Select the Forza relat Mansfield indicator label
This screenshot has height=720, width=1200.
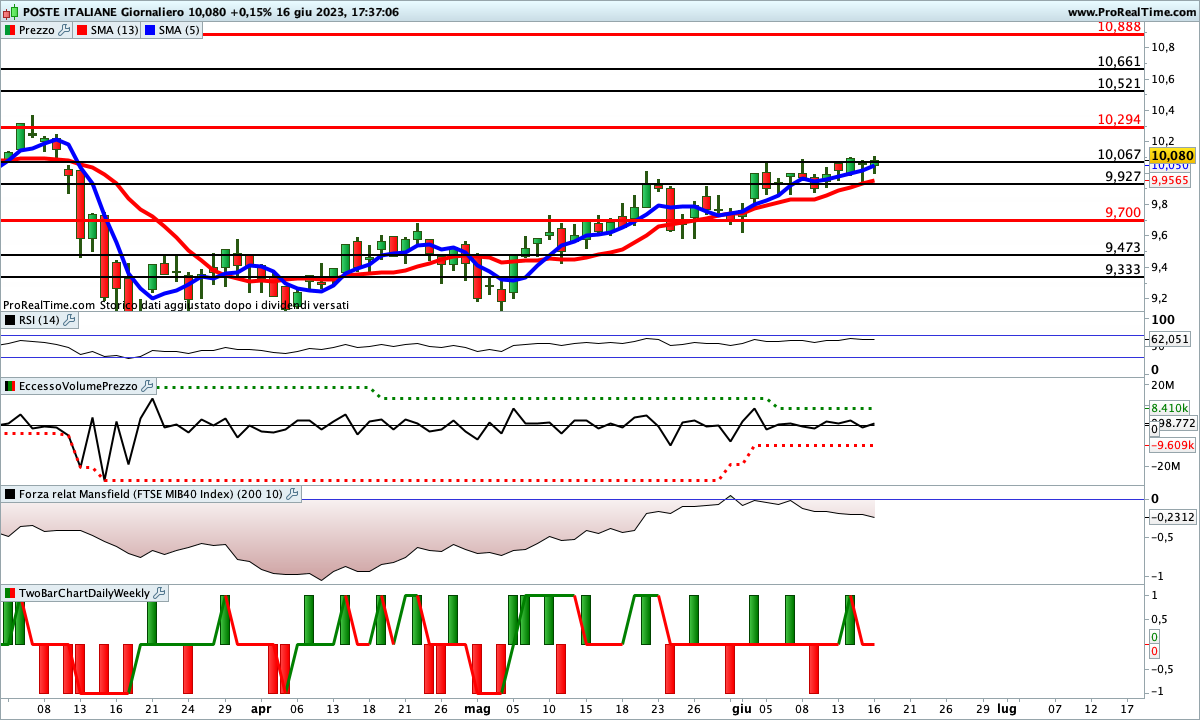click(151, 493)
